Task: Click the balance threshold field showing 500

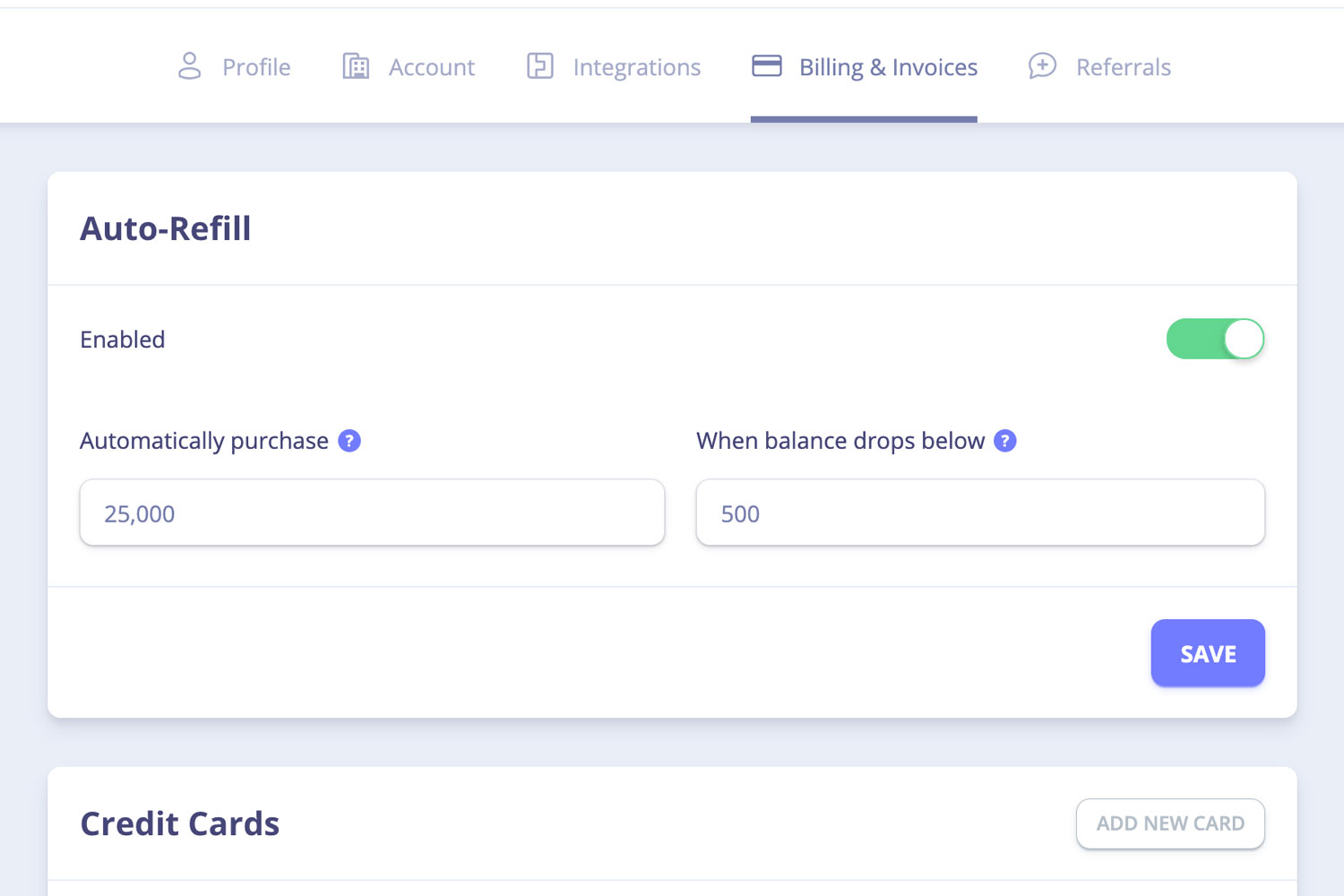Action: click(x=980, y=513)
